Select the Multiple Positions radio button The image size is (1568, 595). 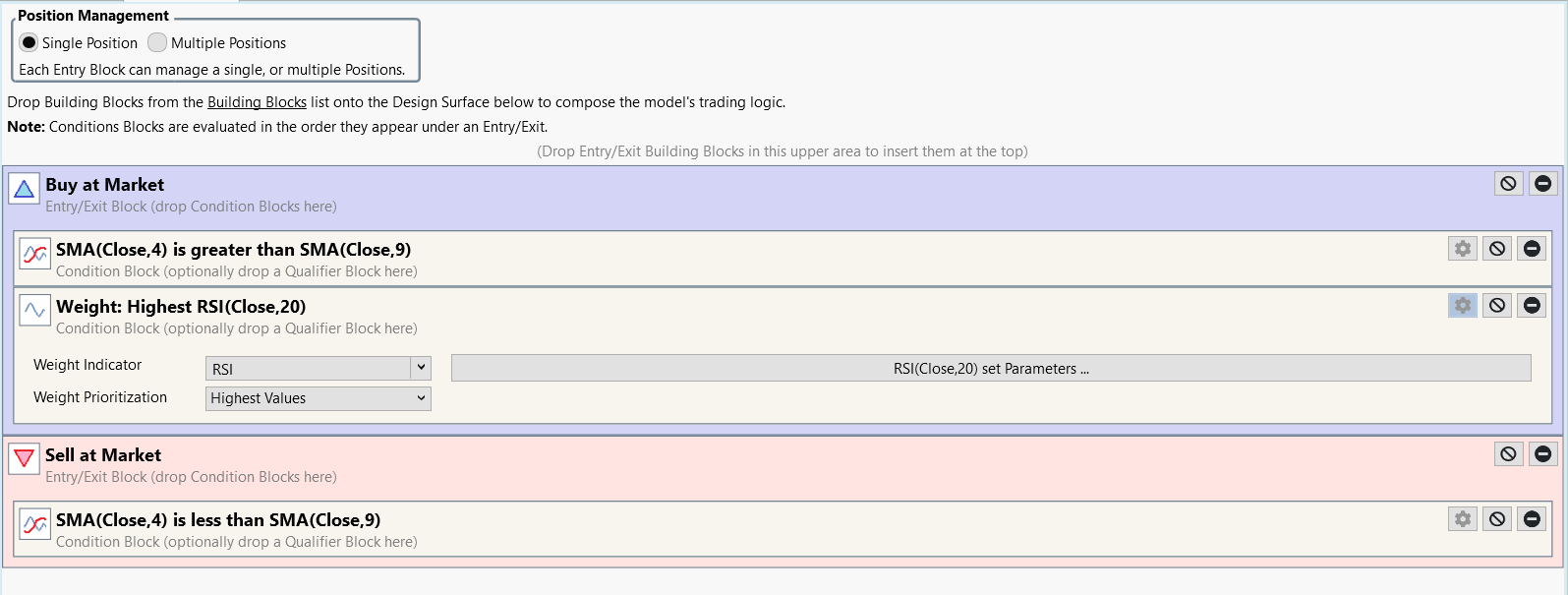click(157, 42)
